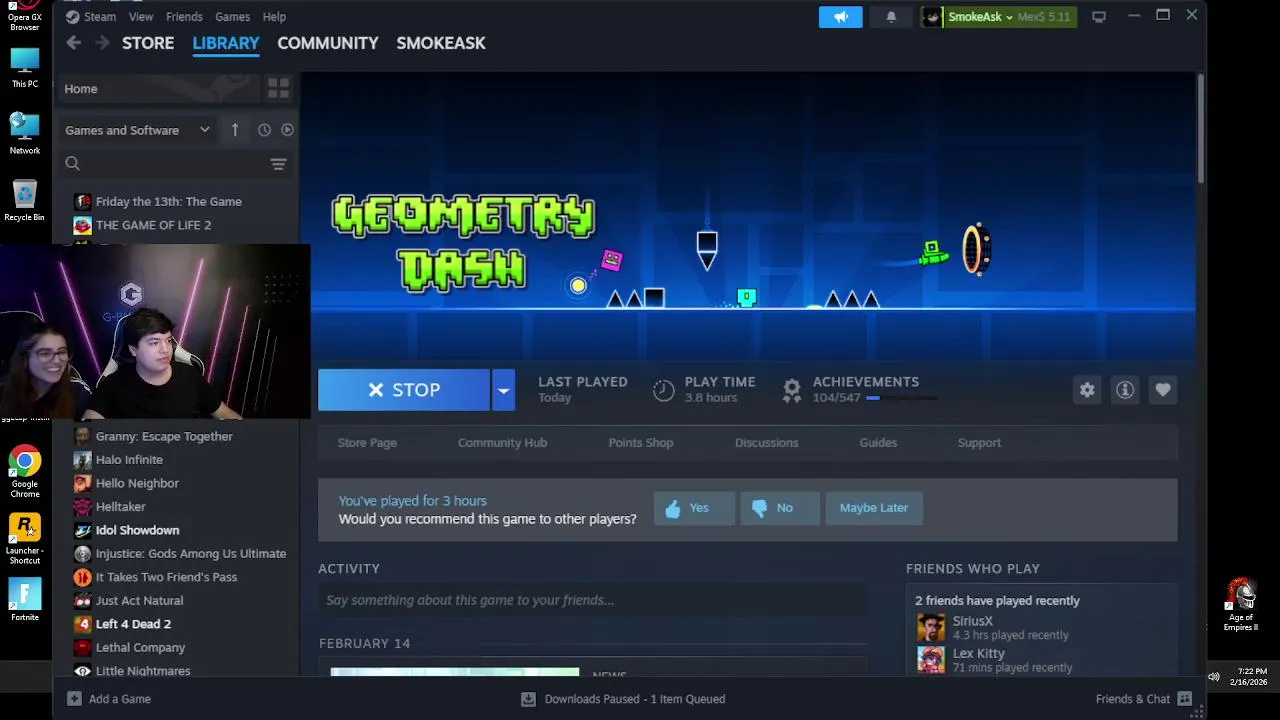Screen dimensions: 1280x720
Task: Go to the COMMUNITY tab
Action: pos(328,43)
